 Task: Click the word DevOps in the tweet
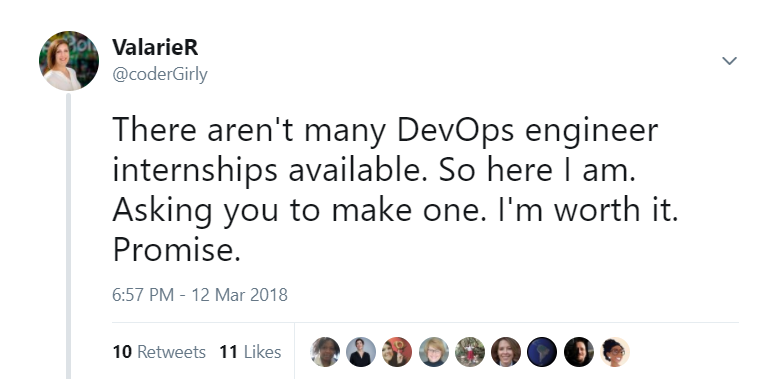455,132
